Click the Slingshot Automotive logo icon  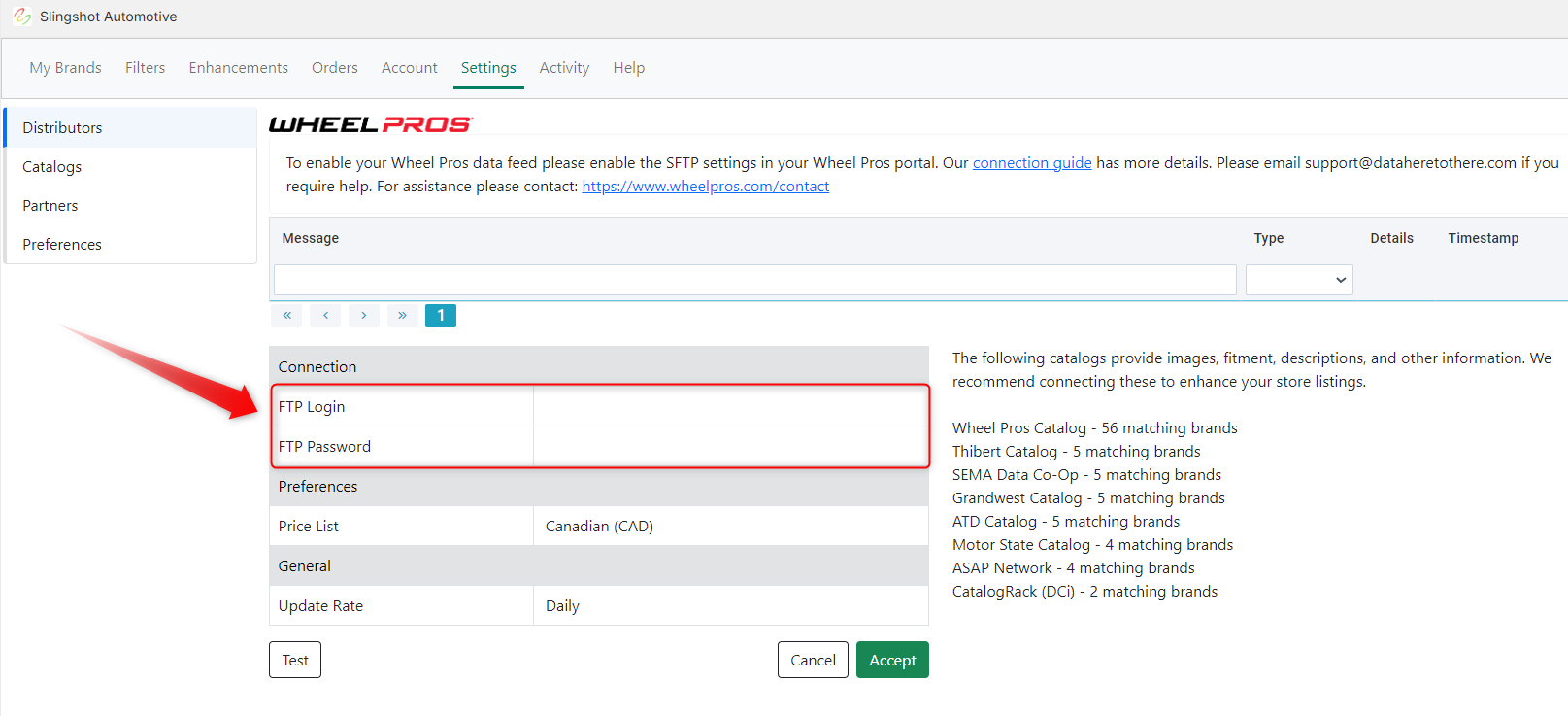click(21, 17)
